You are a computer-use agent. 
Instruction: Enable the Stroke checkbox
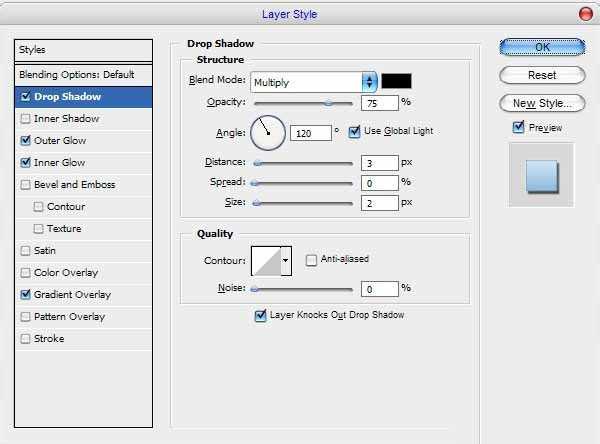tap(25, 339)
